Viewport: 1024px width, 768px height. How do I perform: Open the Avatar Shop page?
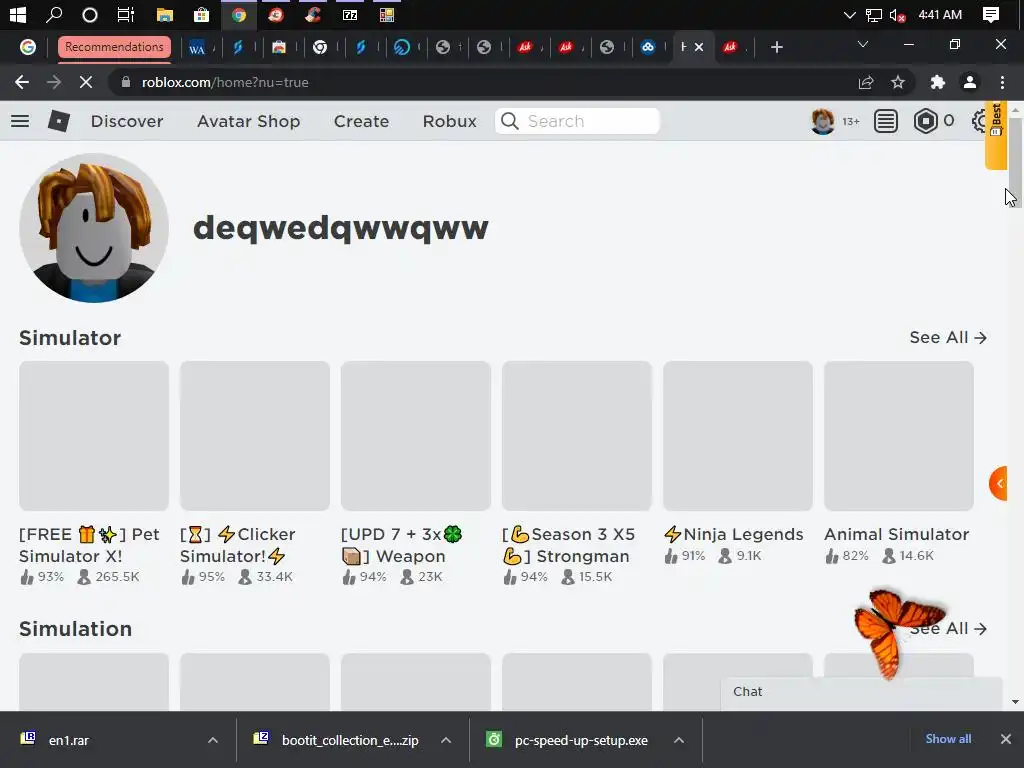point(249,121)
